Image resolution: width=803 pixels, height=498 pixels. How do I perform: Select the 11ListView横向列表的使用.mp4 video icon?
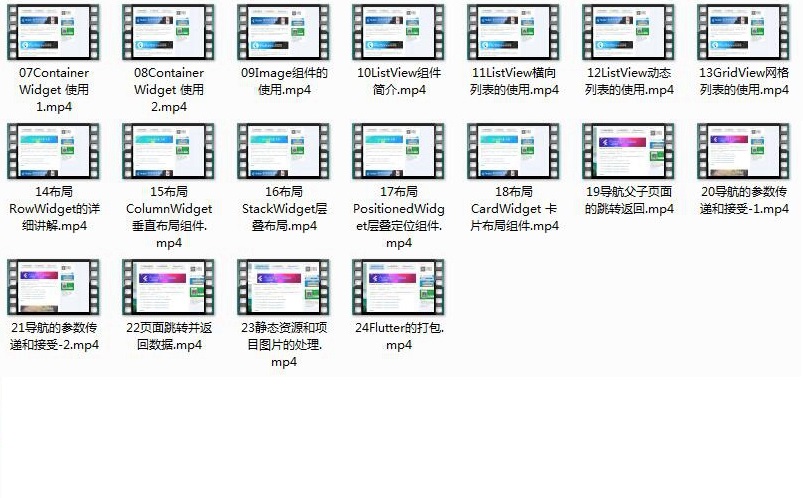514,33
